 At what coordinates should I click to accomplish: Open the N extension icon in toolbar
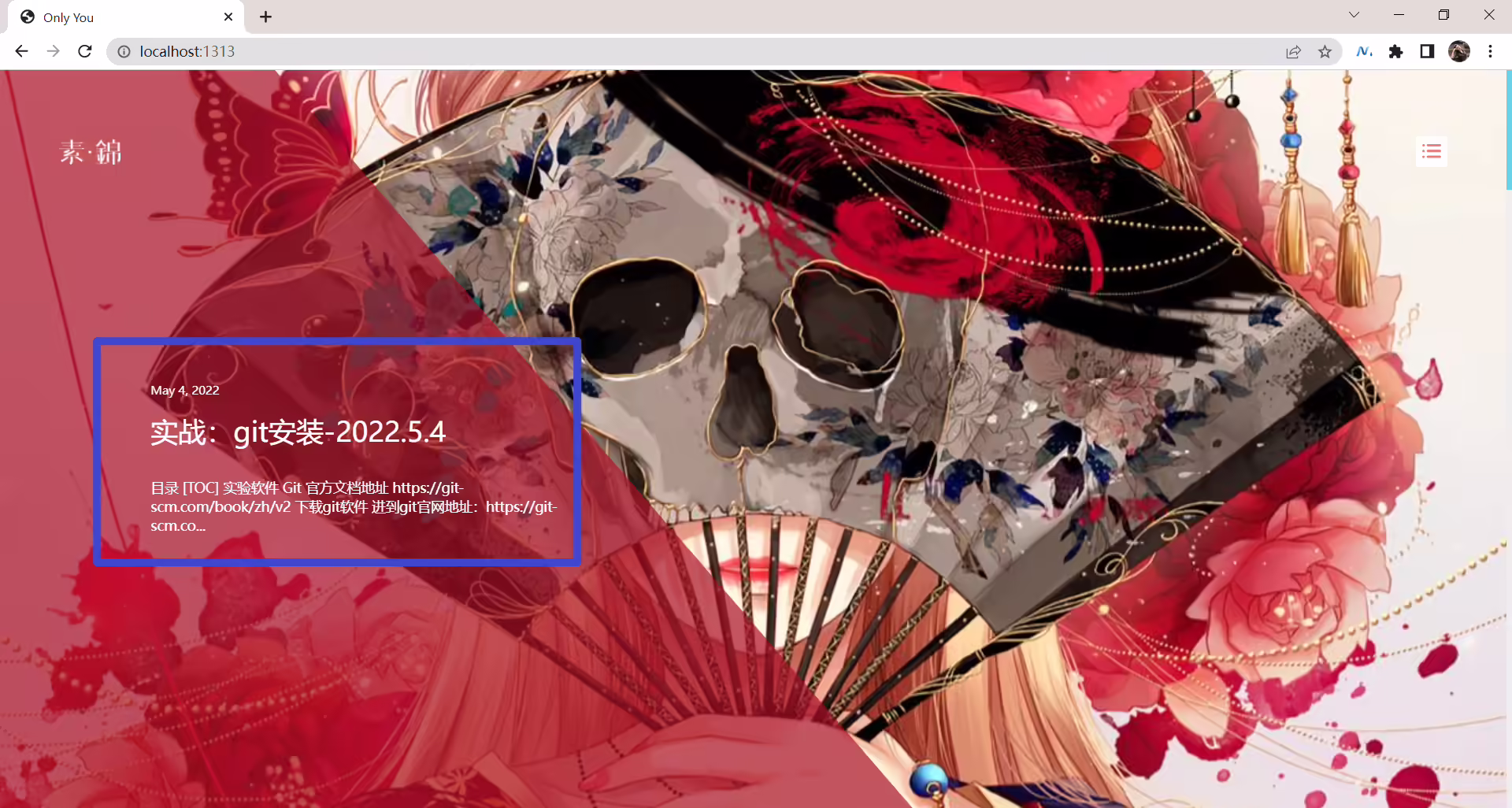click(1364, 51)
